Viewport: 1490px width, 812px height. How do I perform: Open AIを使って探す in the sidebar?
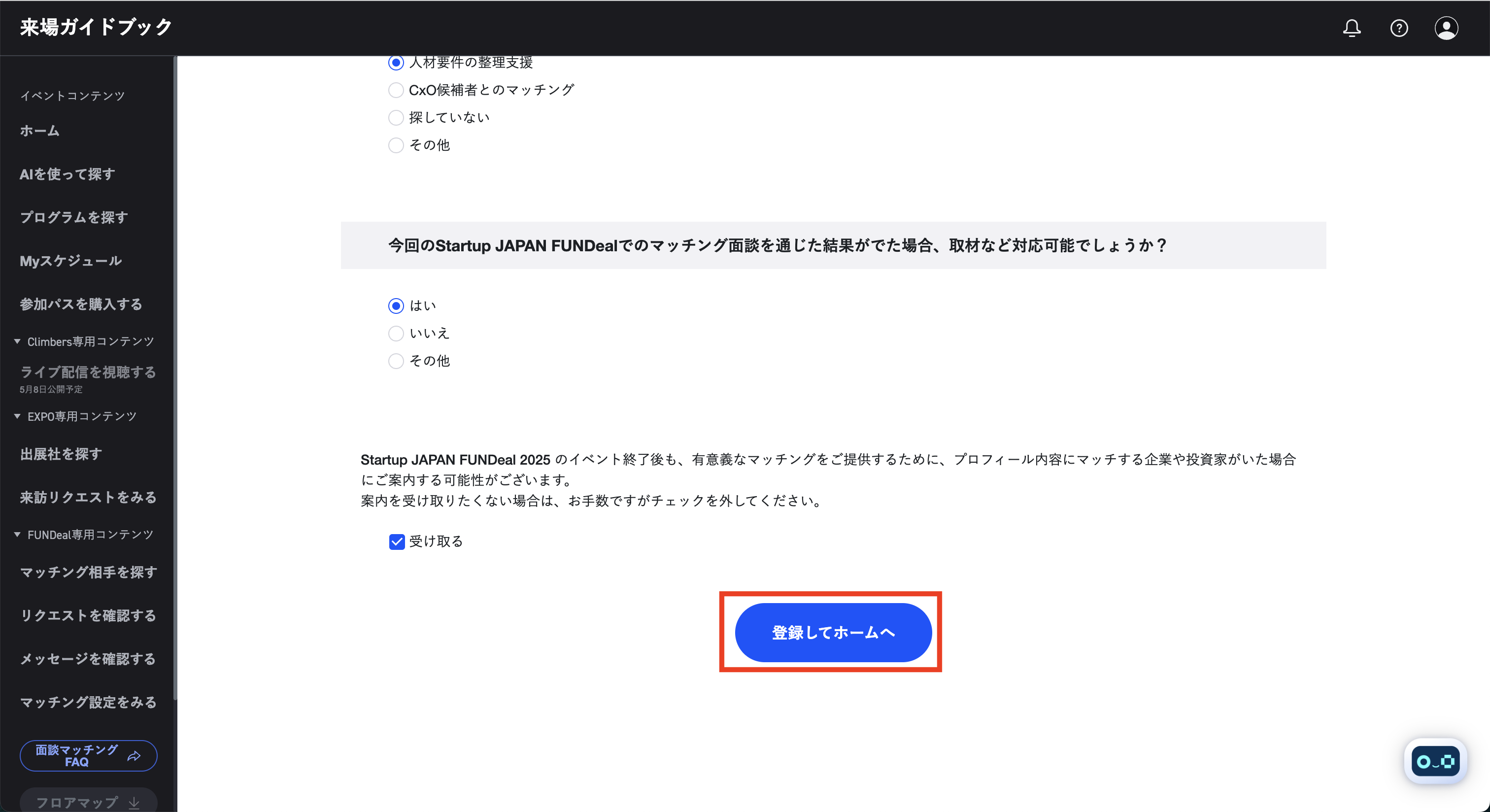[67, 174]
